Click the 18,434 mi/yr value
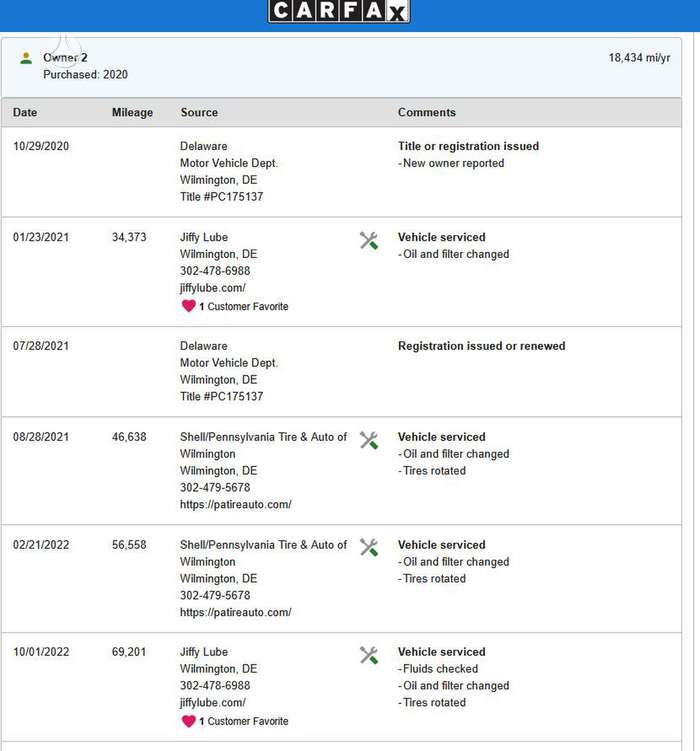Image resolution: width=700 pixels, height=751 pixels. click(639, 58)
